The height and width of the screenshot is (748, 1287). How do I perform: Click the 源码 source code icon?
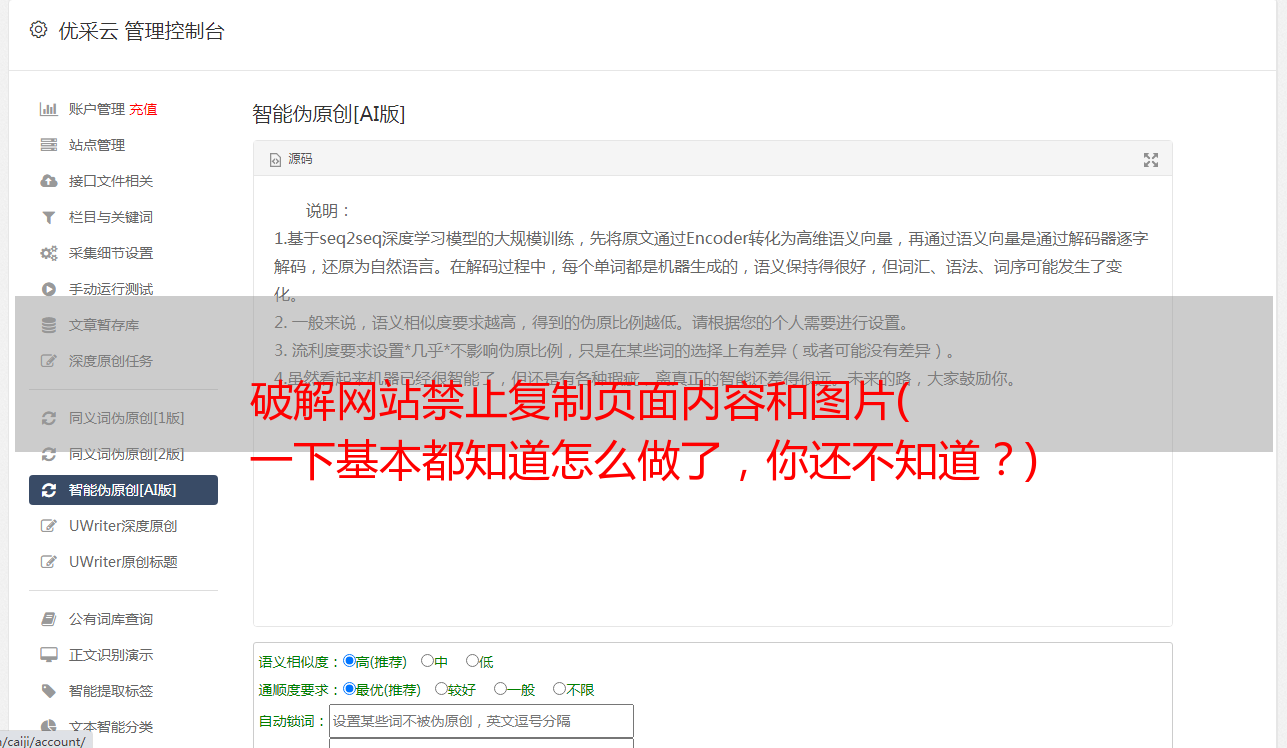tap(276, 160)
